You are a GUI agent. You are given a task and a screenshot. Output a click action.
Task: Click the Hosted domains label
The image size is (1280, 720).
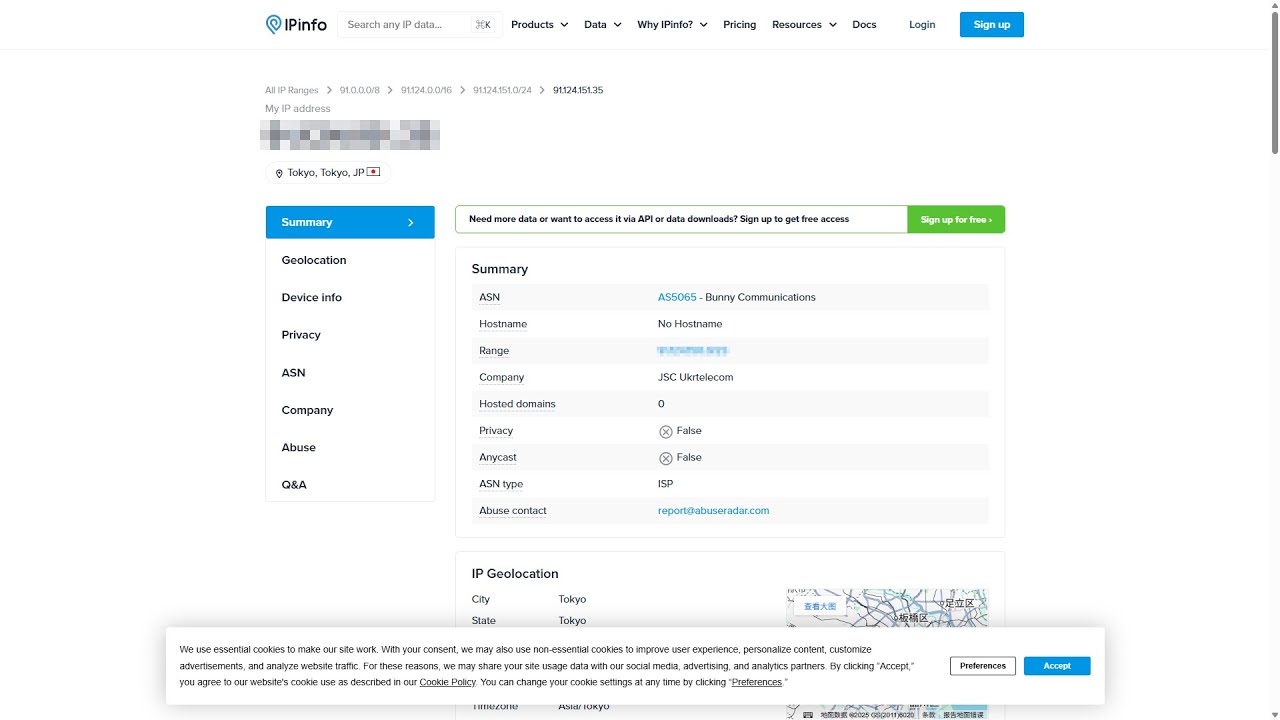point(517,404)
